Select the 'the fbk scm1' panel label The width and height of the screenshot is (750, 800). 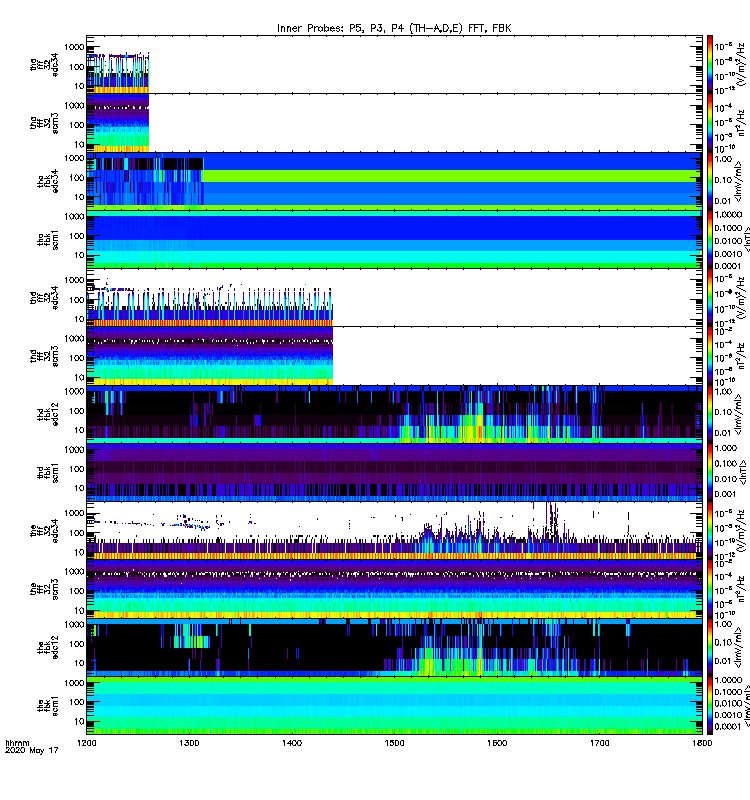click(48, 706)
